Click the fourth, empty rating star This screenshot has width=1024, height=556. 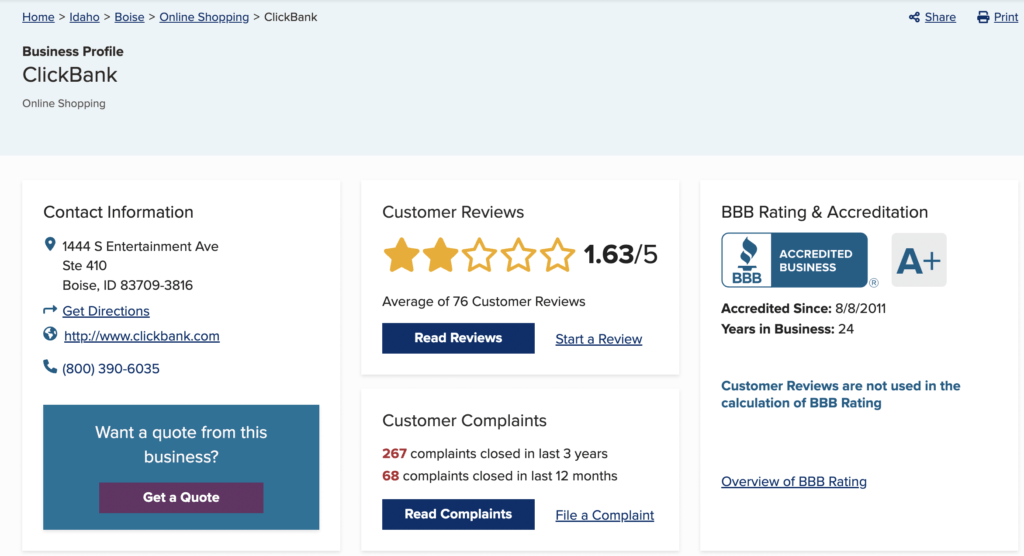pyautogui.click(x=519, y=255)
